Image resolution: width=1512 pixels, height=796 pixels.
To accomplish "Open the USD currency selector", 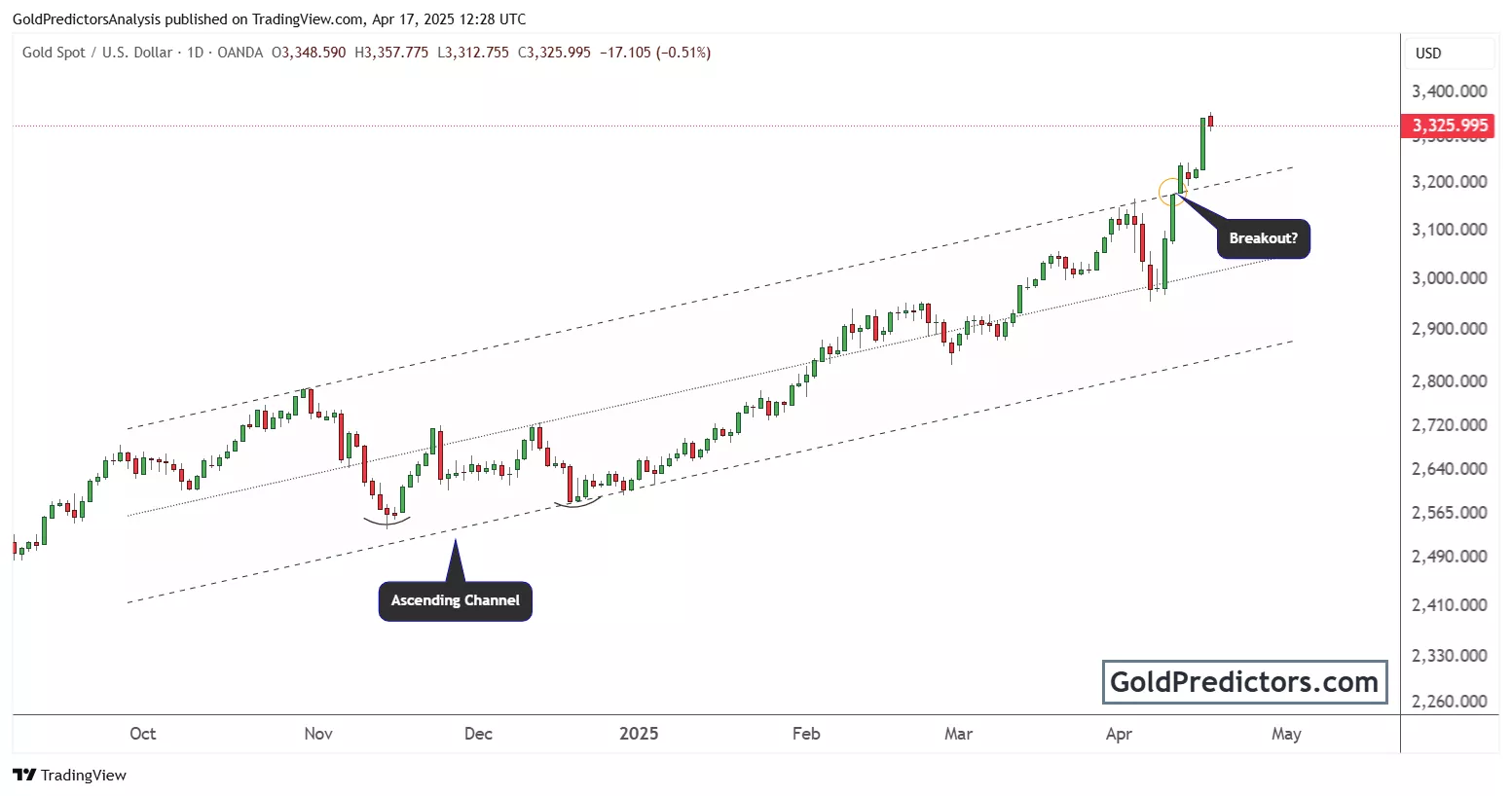I will click(x=1428, y=54).
